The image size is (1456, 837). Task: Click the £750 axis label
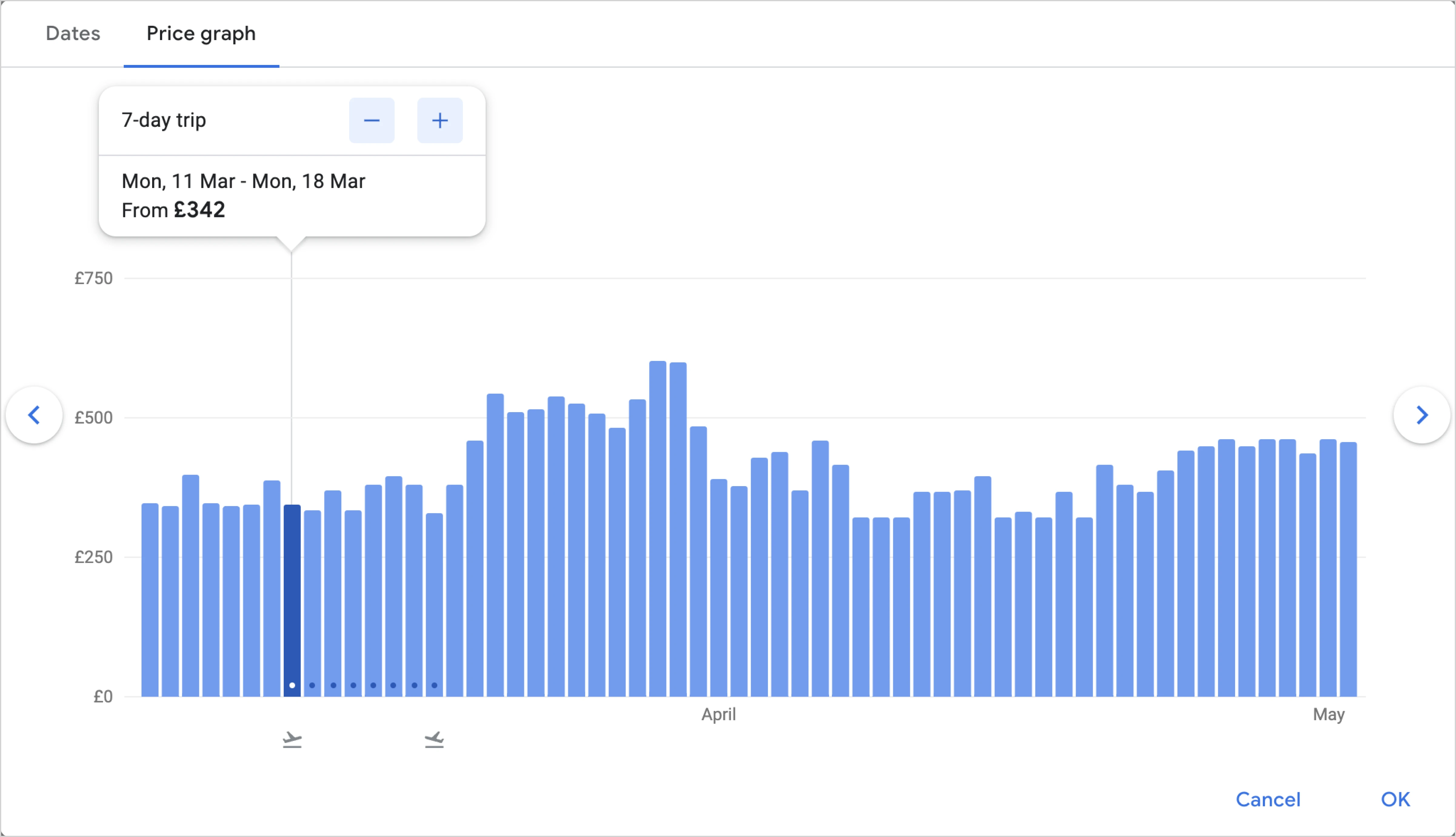click(x=94, y=278)
